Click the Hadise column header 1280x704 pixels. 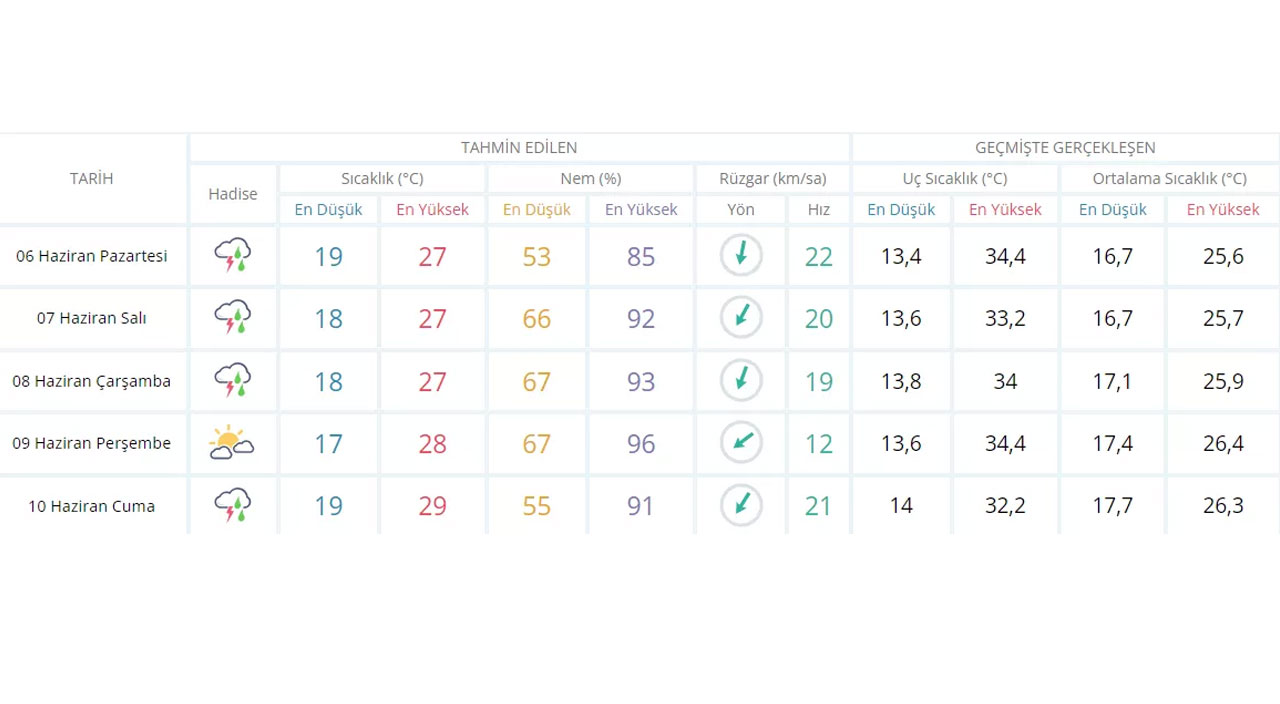point(233,194)
